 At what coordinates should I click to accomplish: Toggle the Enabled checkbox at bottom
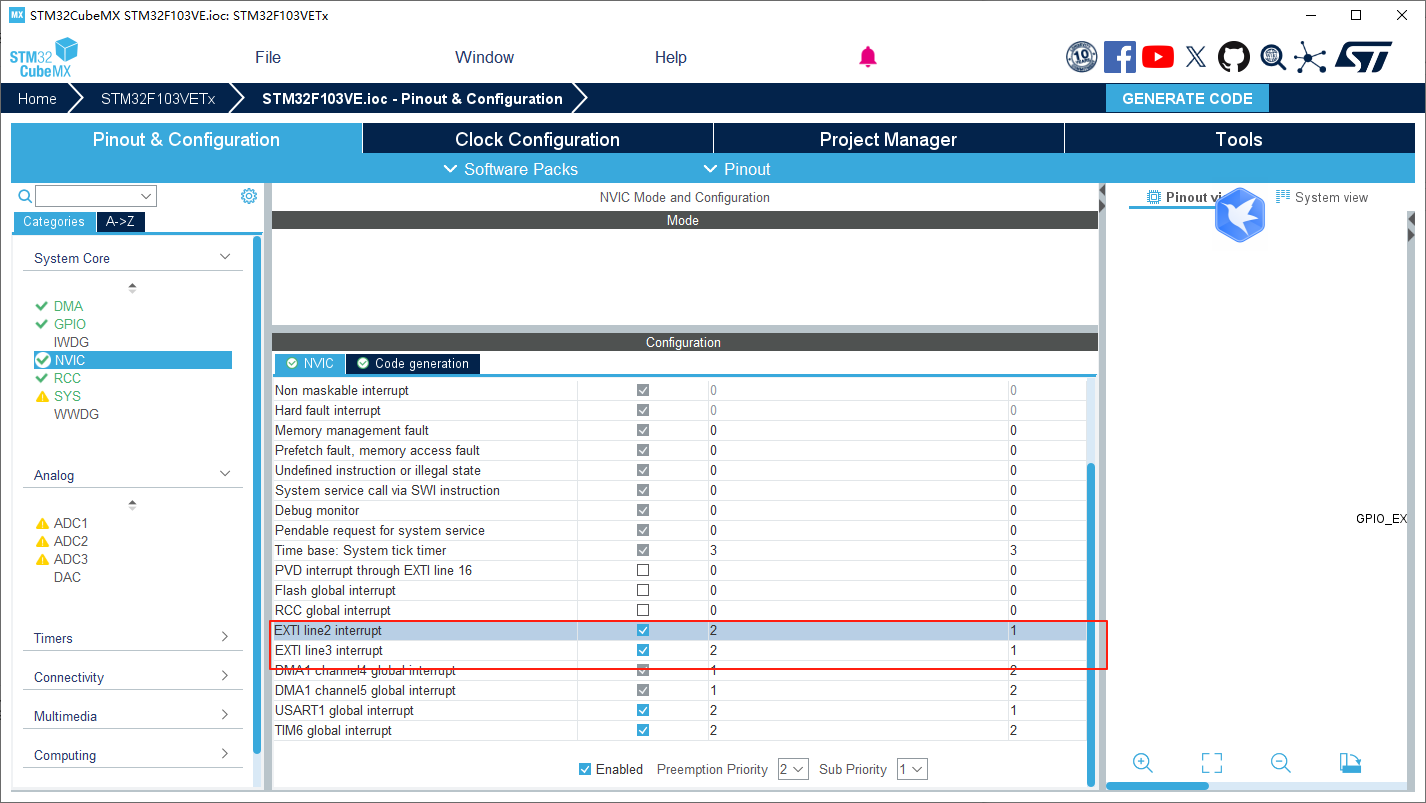tap(585, 769)
